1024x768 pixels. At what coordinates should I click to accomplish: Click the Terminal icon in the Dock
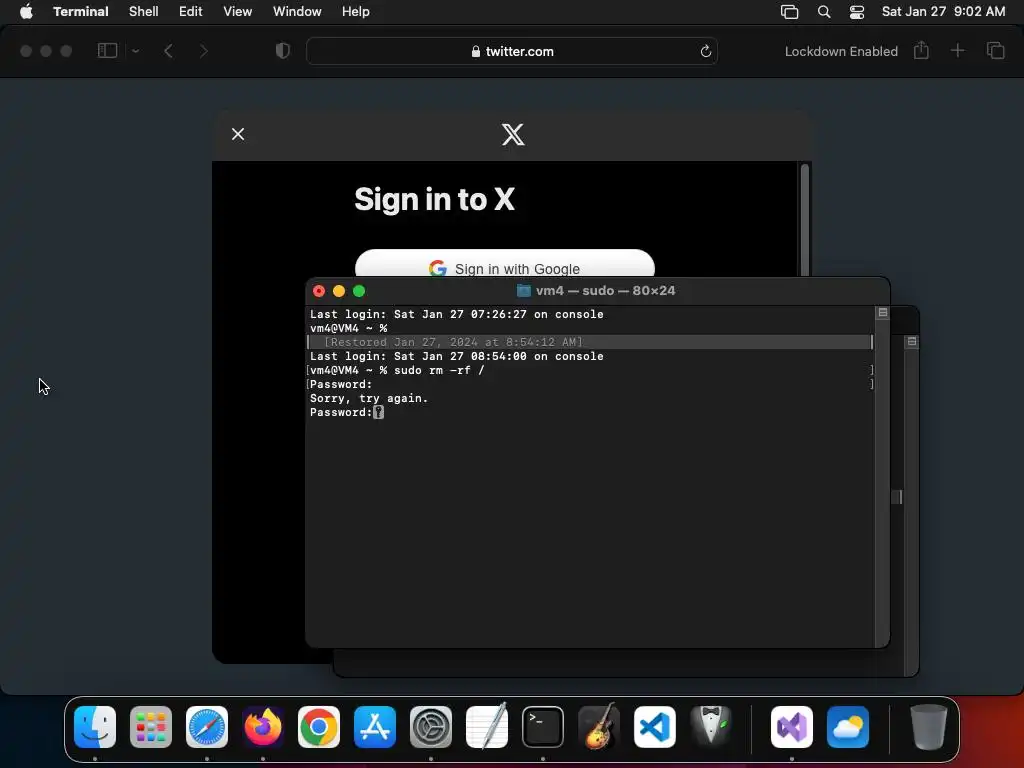[543, 727]
